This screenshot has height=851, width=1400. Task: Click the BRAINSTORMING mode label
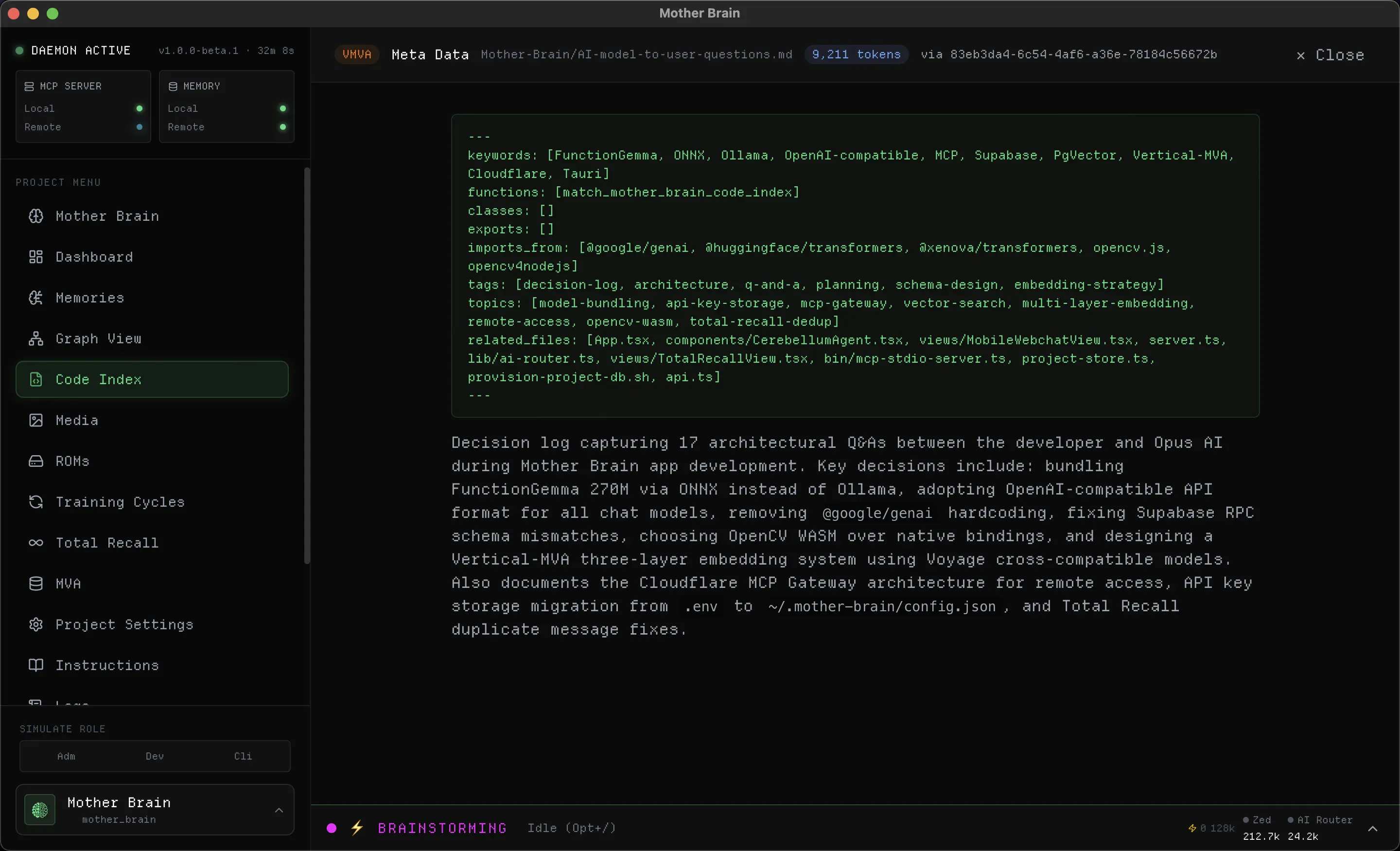442,828
